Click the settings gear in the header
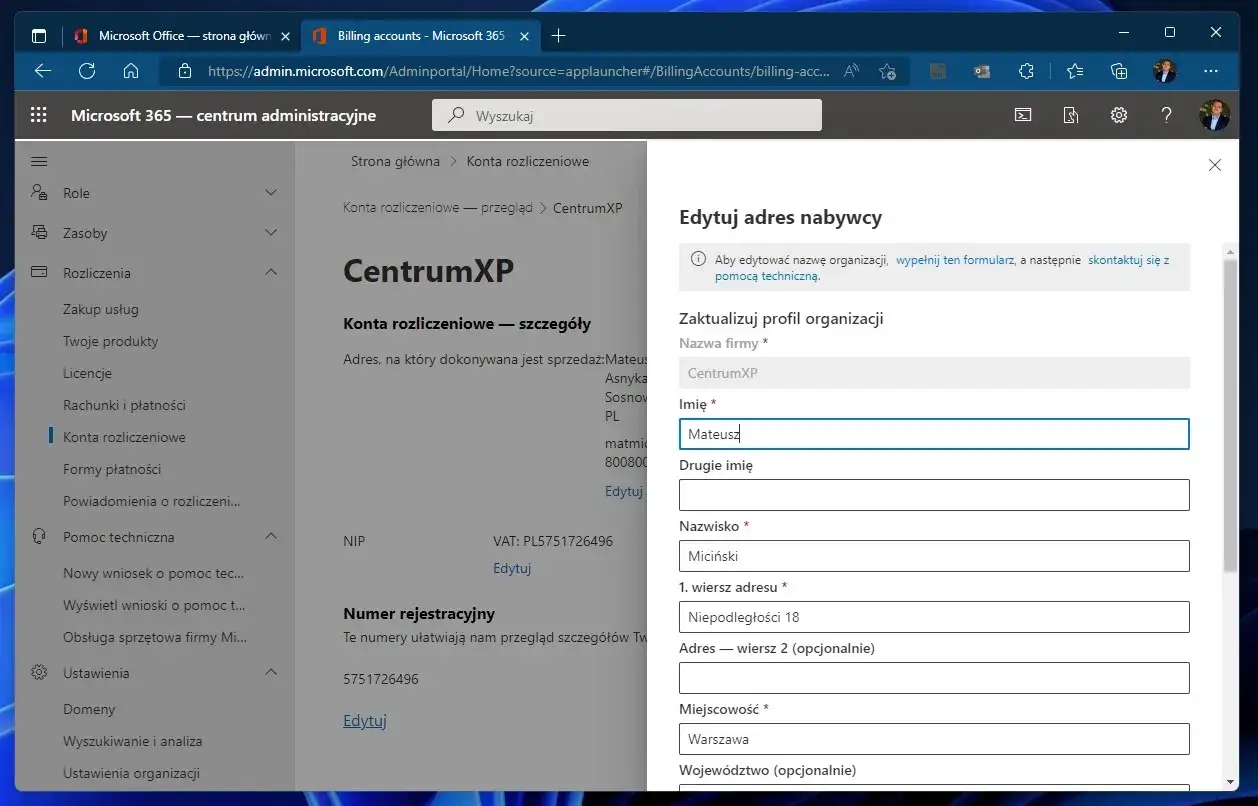Viewport: 1258px width, 806px height. (1119, 115)
